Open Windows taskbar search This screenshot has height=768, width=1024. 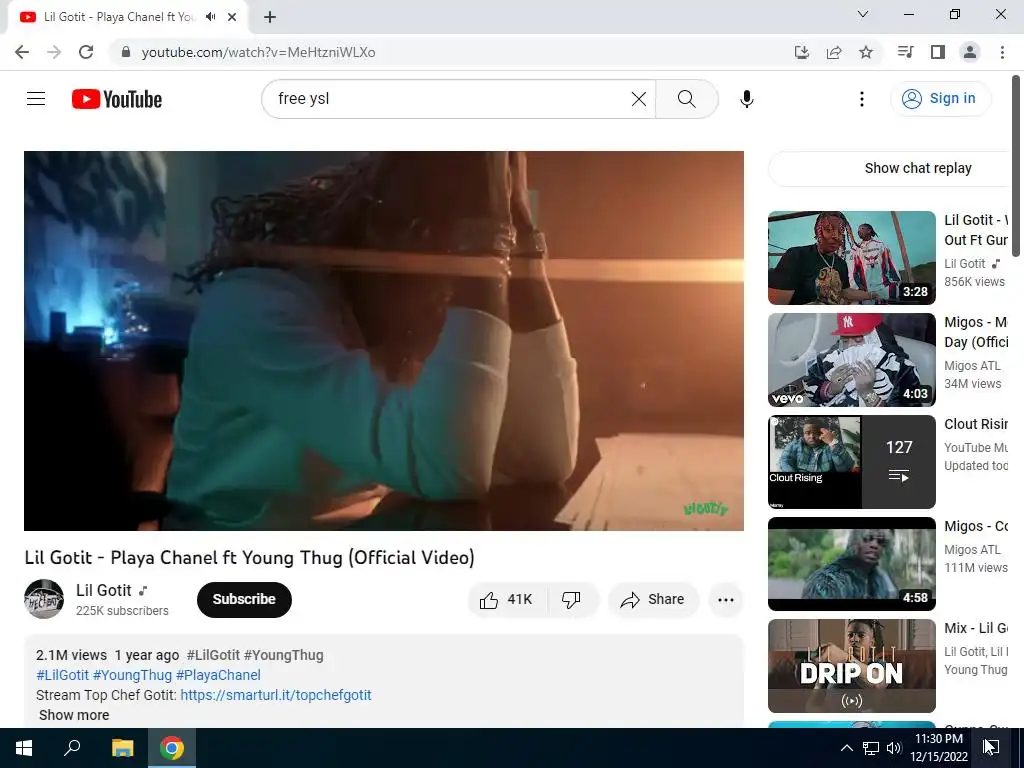[72, 748]
